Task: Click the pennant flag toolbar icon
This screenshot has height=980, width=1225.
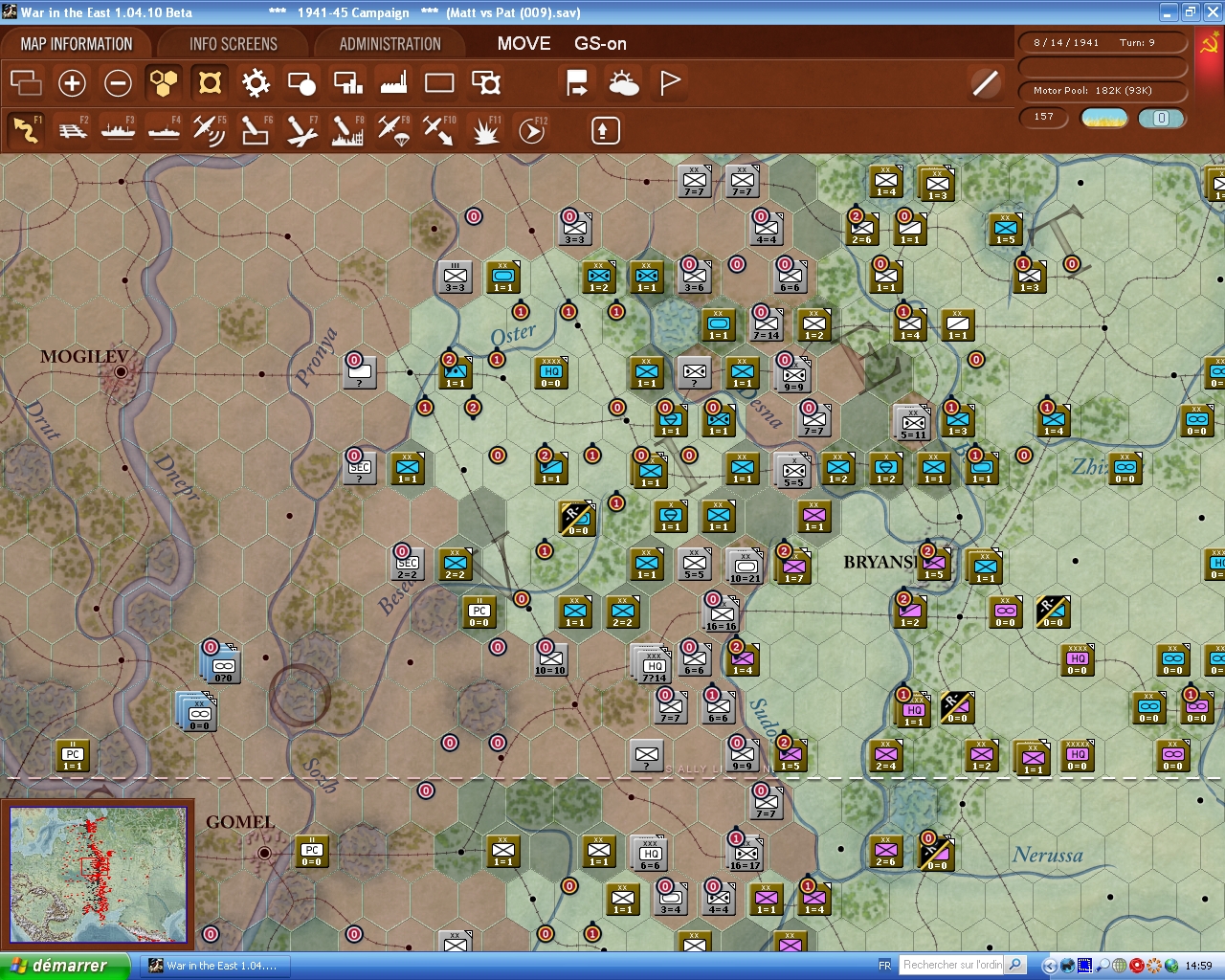Action: click(670, 83)
